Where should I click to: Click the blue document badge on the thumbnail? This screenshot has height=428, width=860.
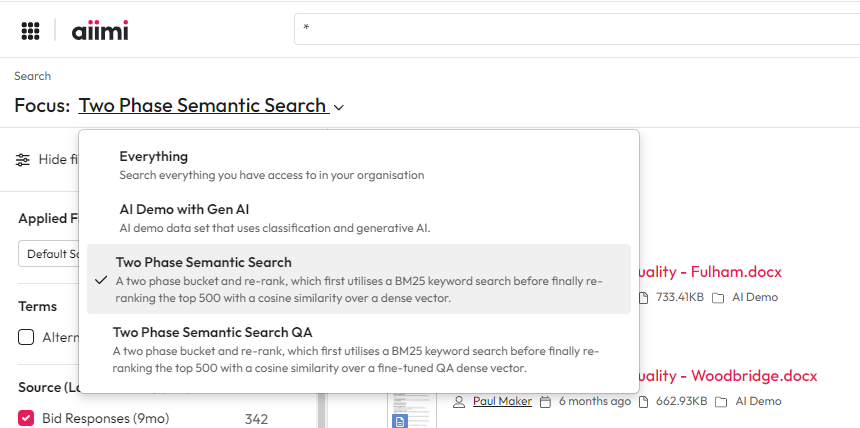[x=399, y=421]
